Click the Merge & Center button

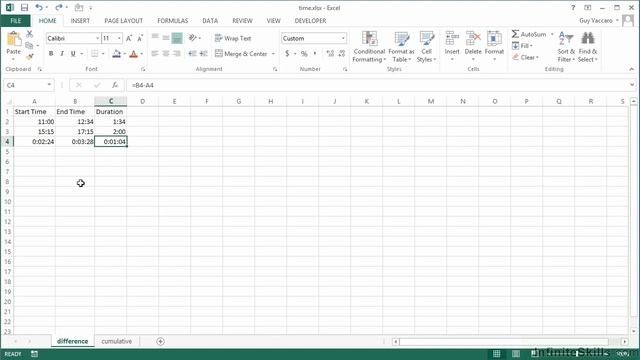coord(241,53)
